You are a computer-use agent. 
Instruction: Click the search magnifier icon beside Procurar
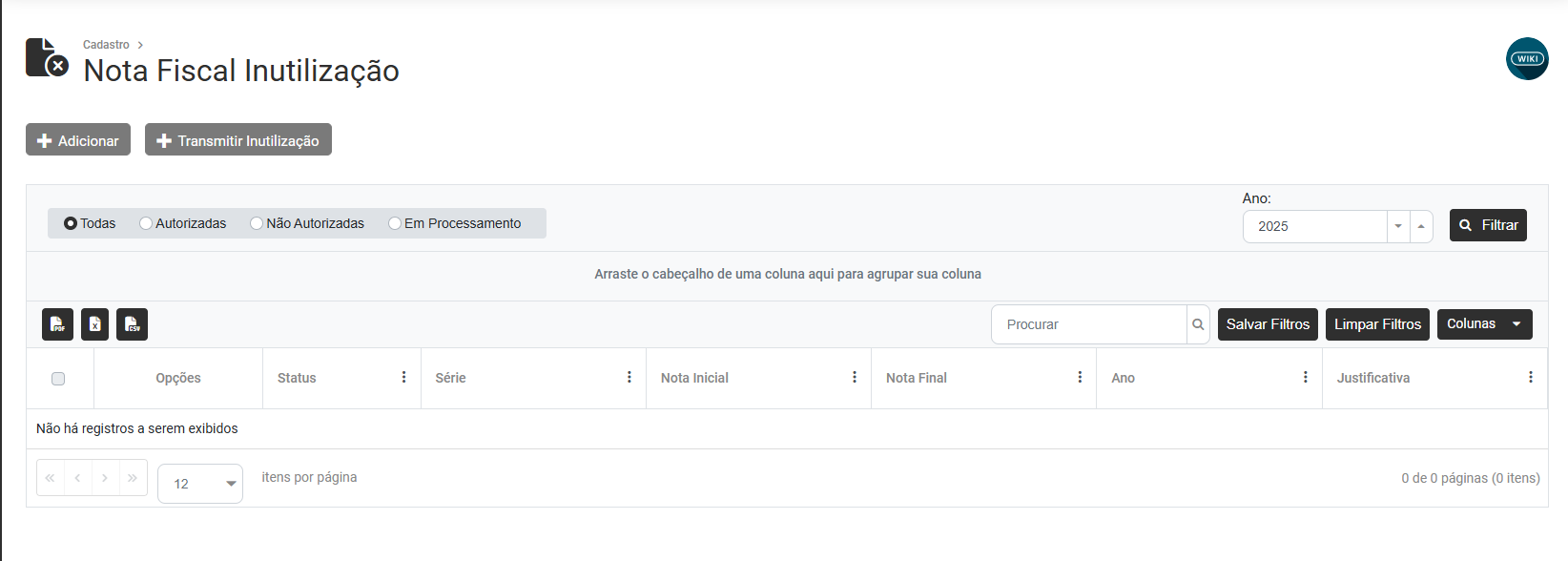1198,324
